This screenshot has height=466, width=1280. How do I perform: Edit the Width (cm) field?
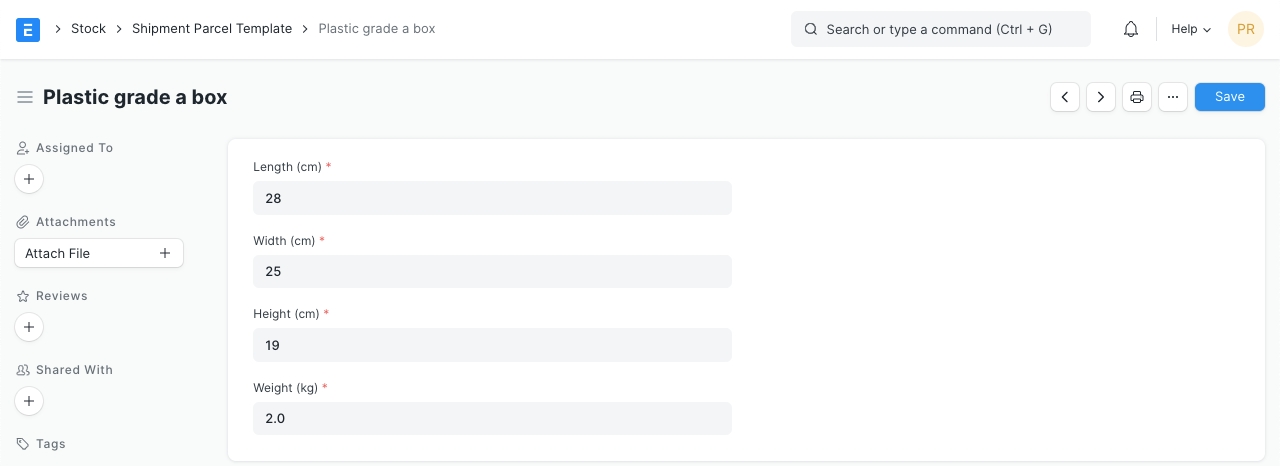[x=492, y=271]
